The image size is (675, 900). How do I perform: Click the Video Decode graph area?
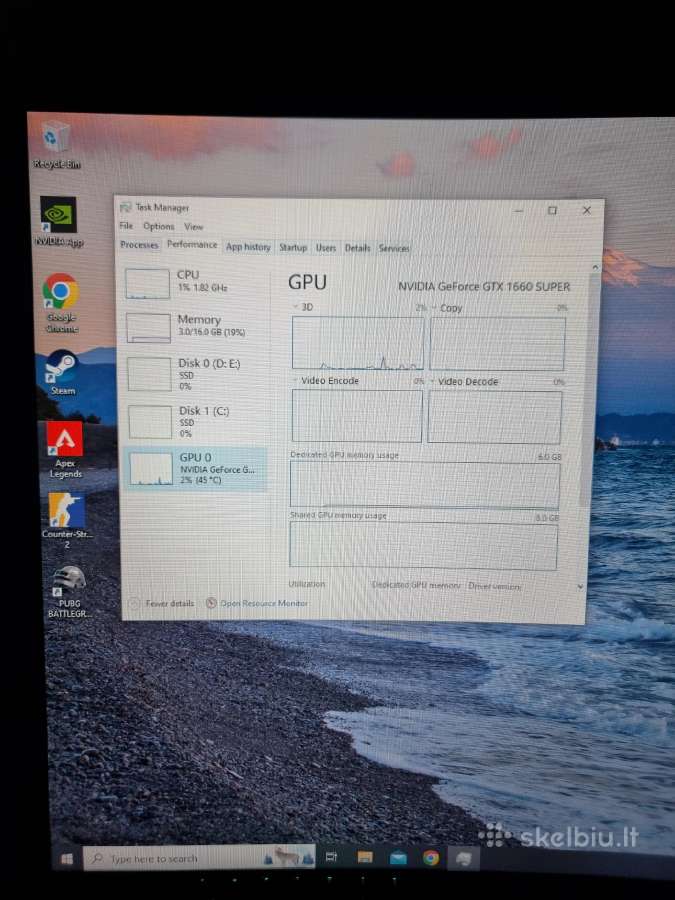[495, 417]
